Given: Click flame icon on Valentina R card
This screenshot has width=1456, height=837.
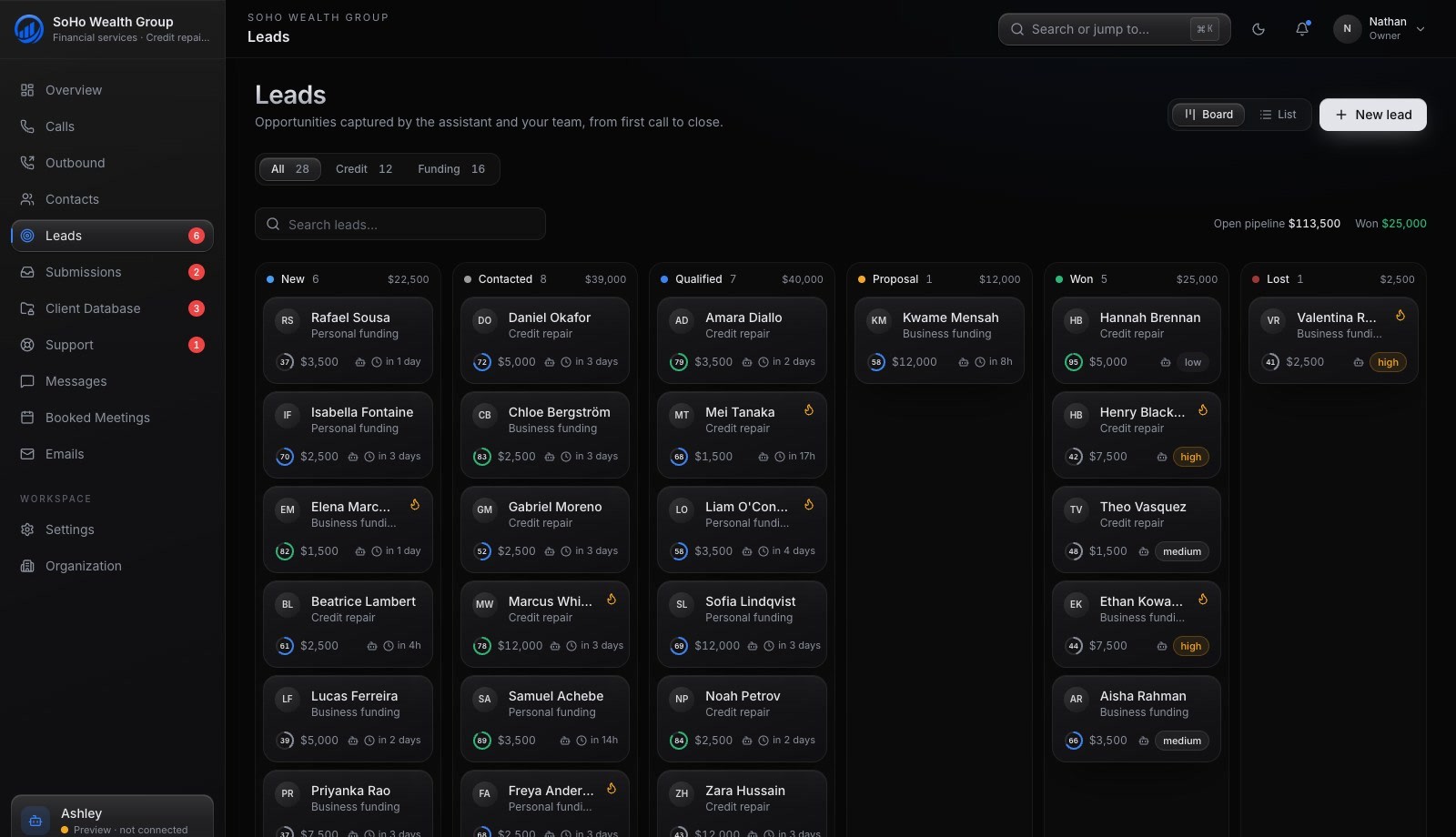Looking at the screenshot, I should pos(1400,316).
